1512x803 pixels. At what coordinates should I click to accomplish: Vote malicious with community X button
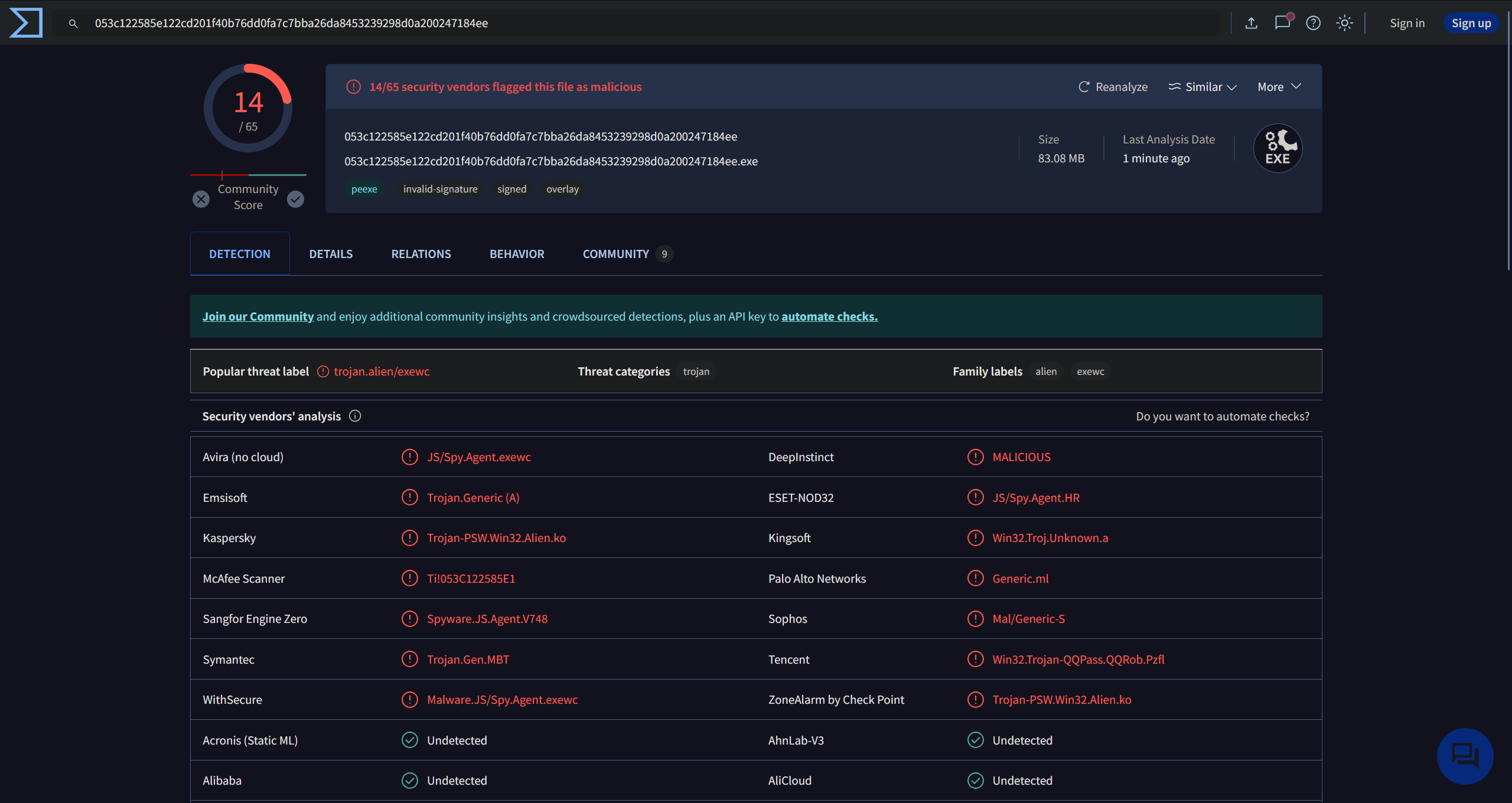(201, 199)
